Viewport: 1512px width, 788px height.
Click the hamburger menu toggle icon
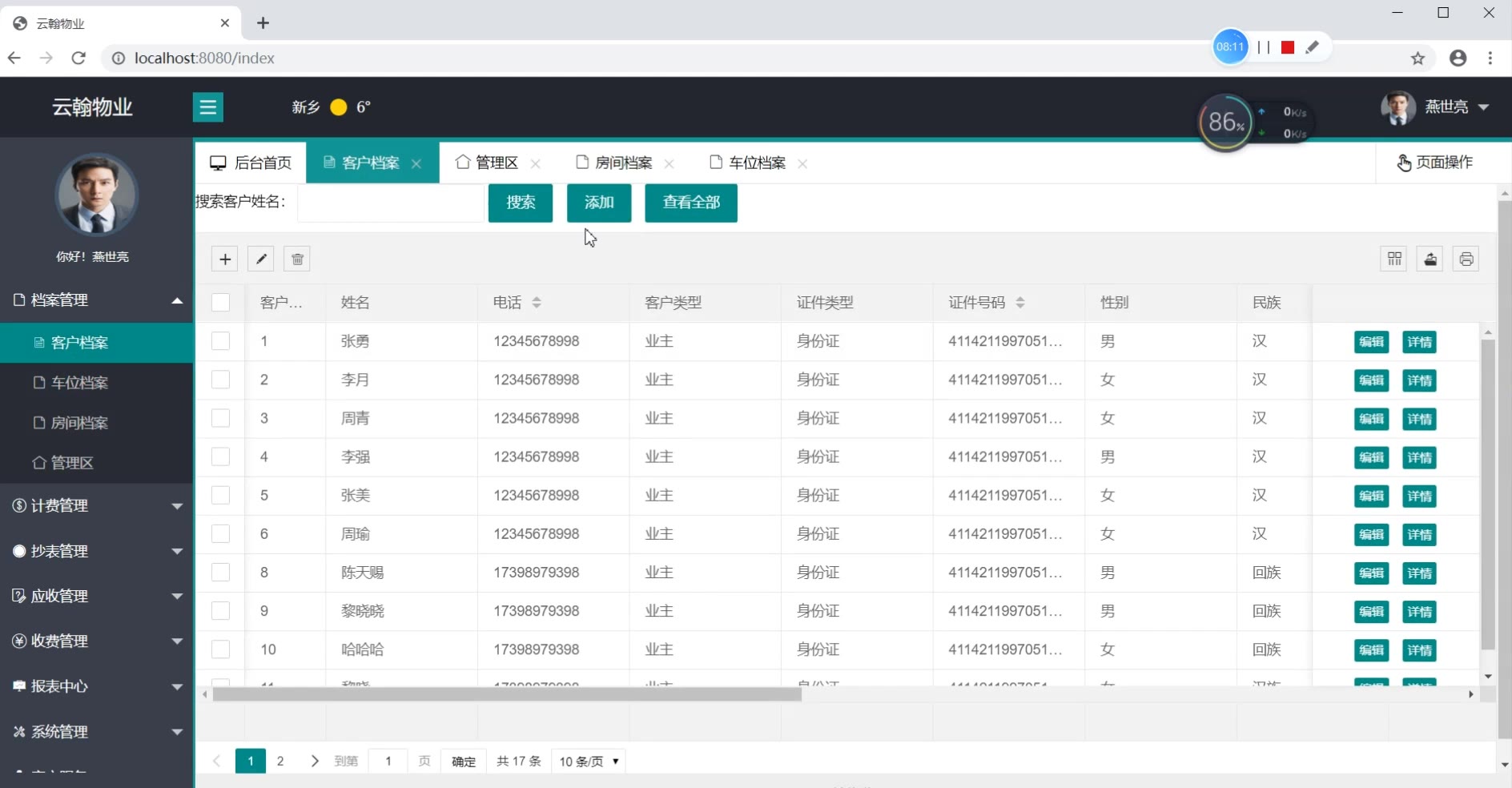207,107
